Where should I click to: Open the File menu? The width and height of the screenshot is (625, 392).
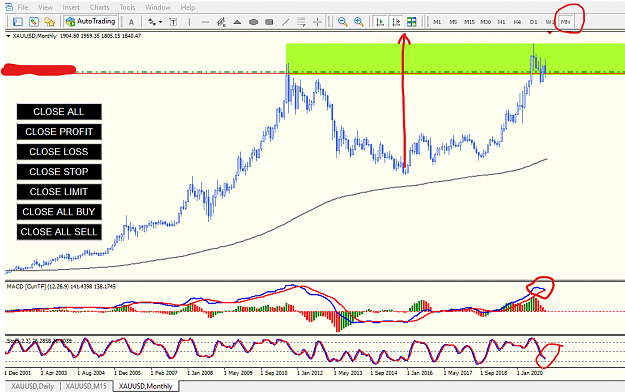23,7
